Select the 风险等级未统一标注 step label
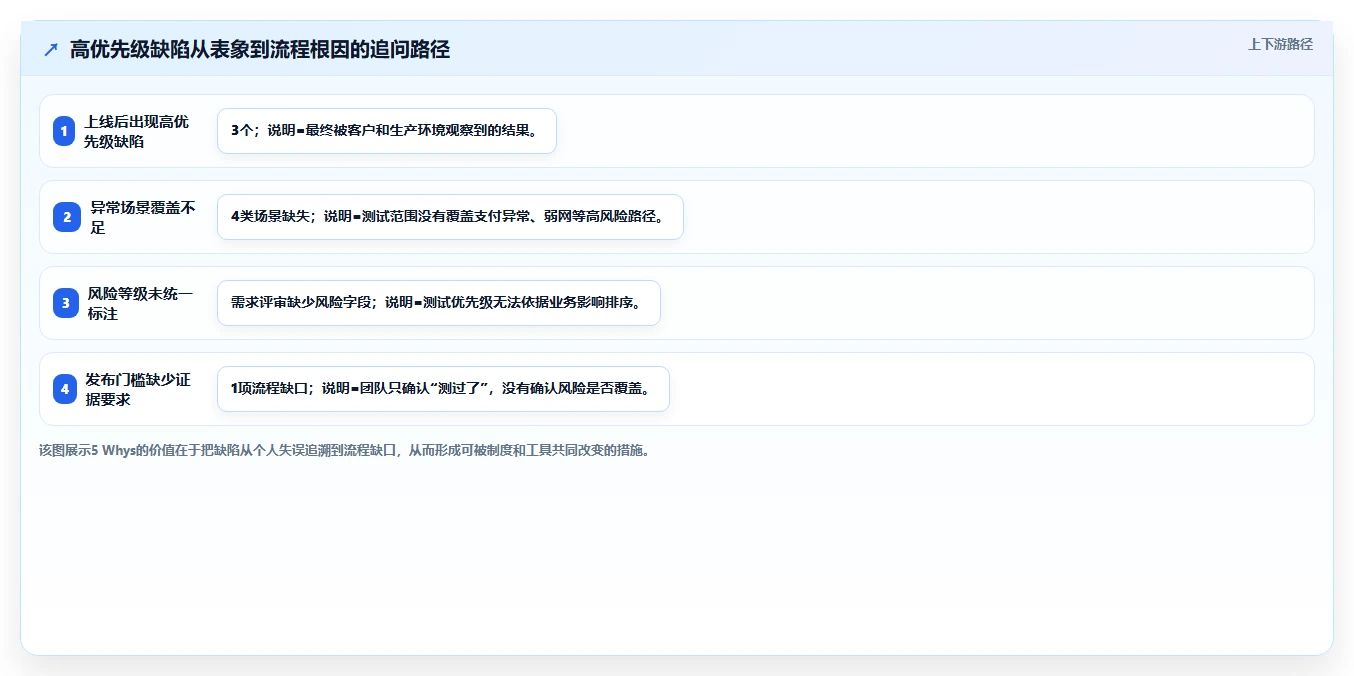 tap(141, 303)
